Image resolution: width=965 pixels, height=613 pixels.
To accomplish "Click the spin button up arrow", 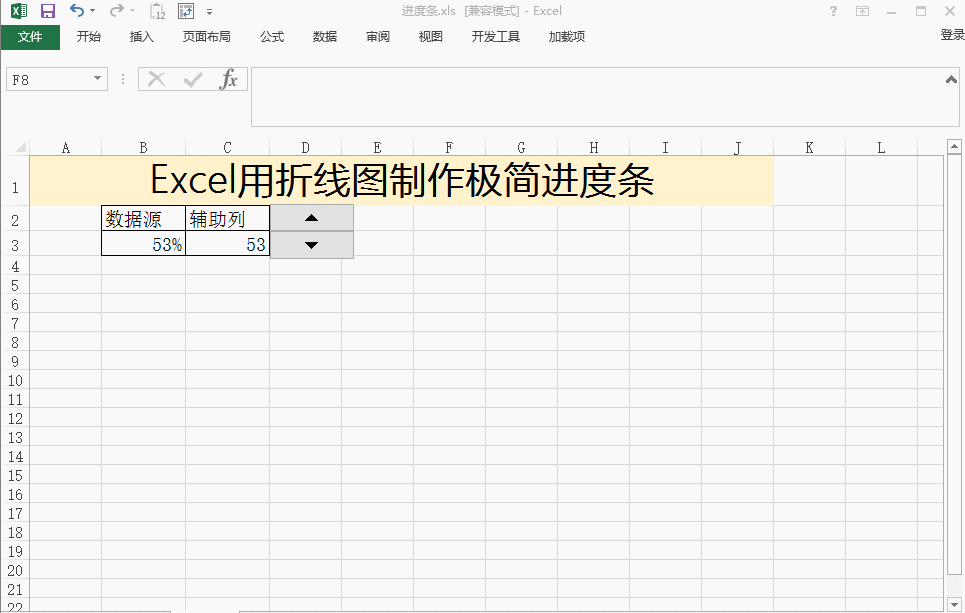I will coord(310,217).
